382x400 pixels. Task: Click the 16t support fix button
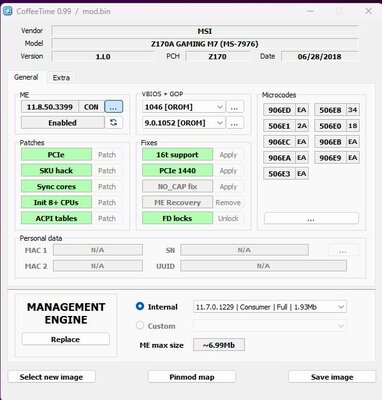coord(177,155)
